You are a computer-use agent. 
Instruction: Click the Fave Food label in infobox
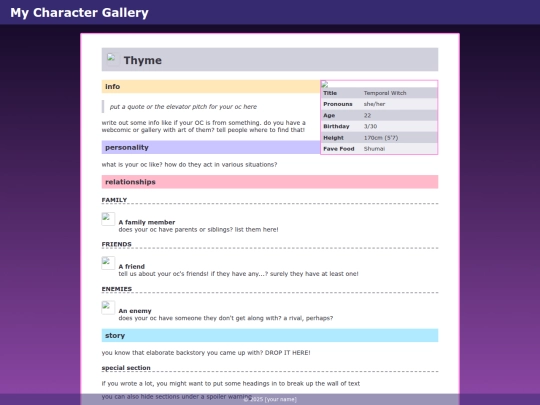pyautogui.click(x=339, y=149)
